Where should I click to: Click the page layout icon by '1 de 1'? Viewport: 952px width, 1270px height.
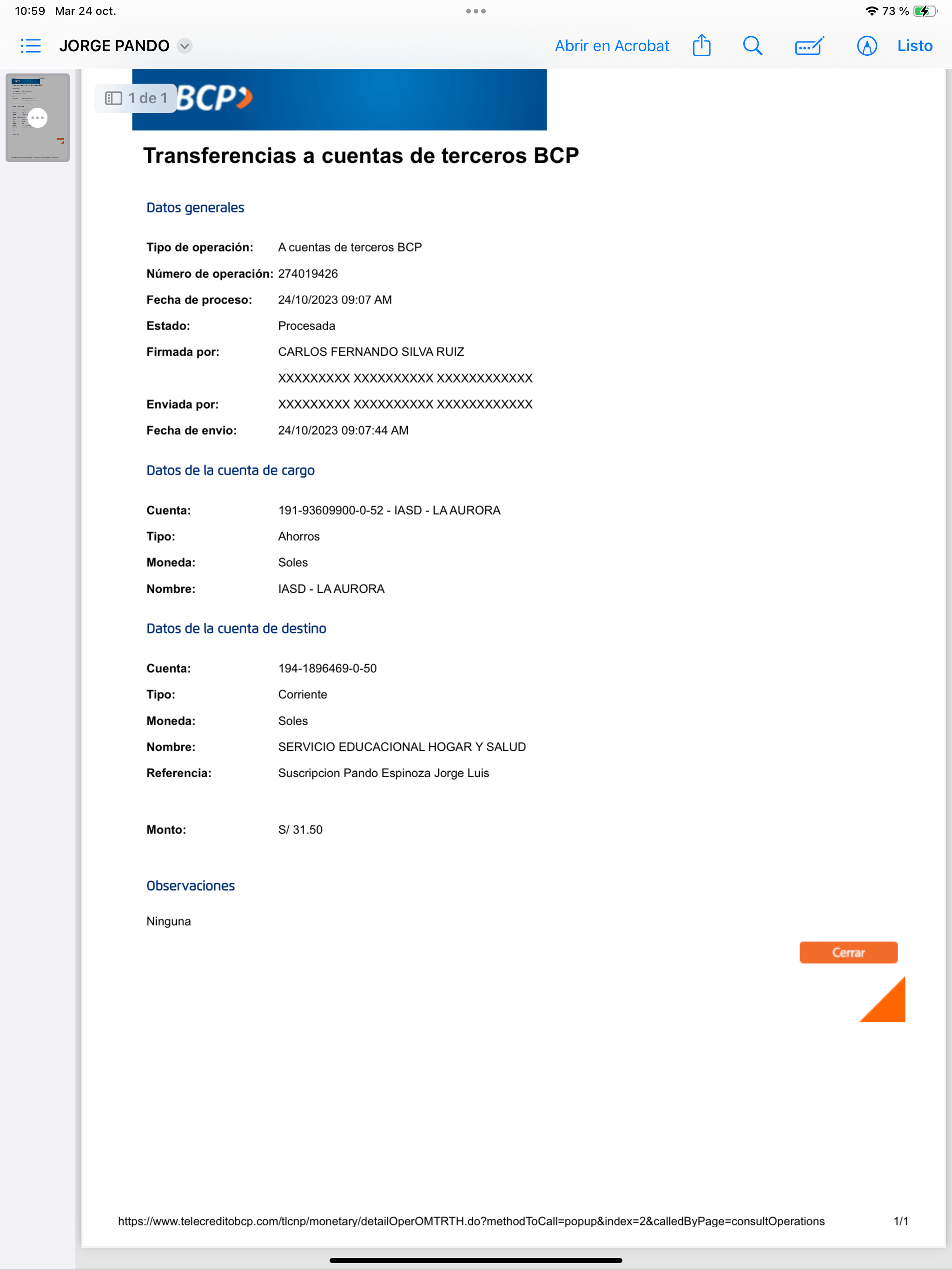(x=114, y=98)
